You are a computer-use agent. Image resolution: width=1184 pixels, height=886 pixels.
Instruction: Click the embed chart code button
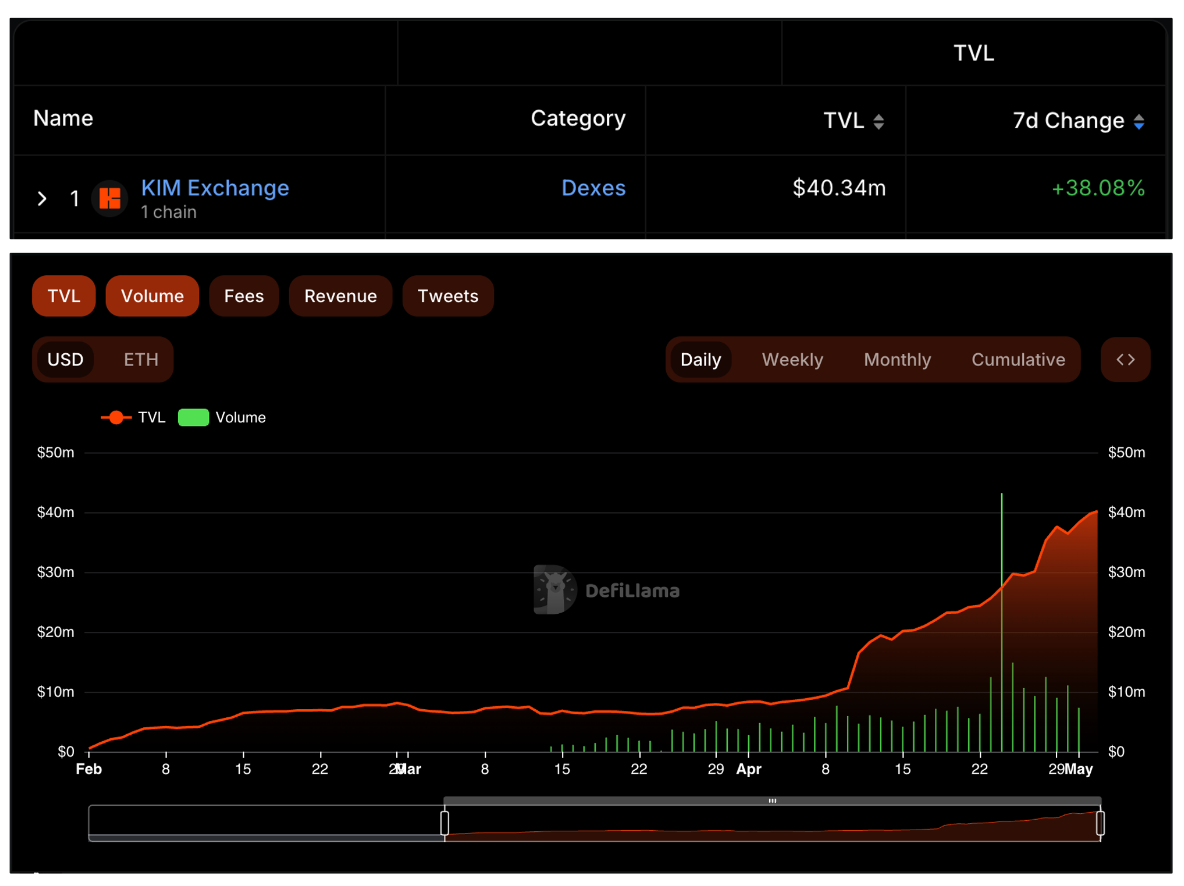pos(1125,360)
